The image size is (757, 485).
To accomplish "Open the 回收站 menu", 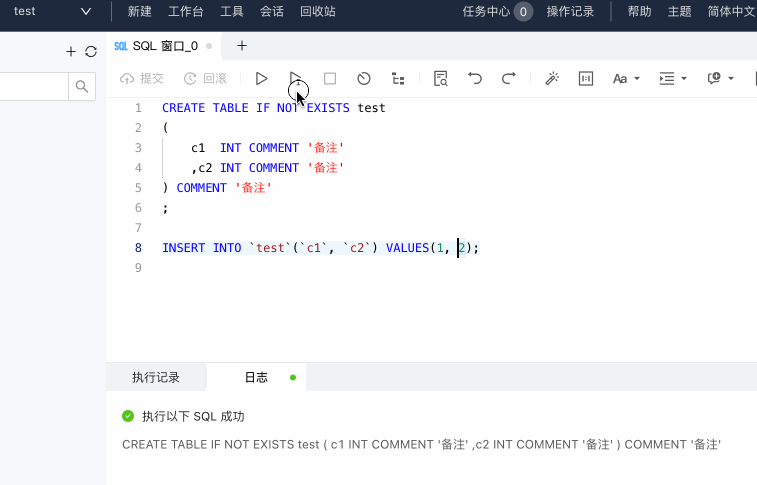I will 318,11.
